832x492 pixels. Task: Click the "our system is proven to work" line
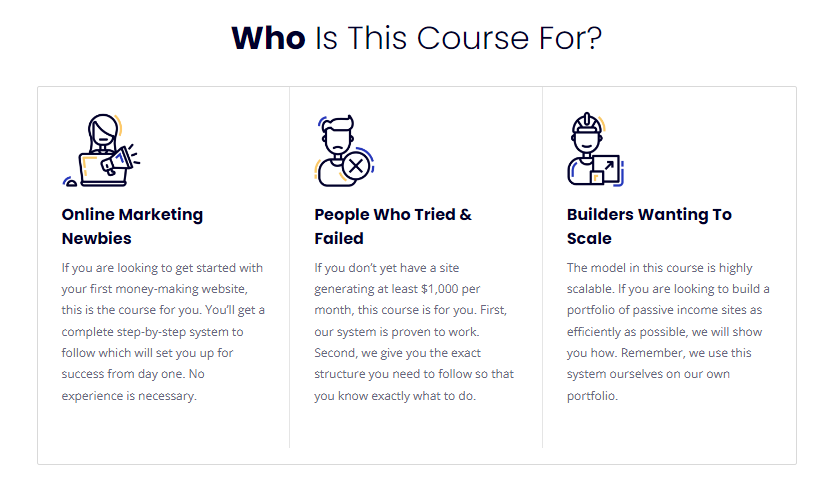click(x=397, y=332)
